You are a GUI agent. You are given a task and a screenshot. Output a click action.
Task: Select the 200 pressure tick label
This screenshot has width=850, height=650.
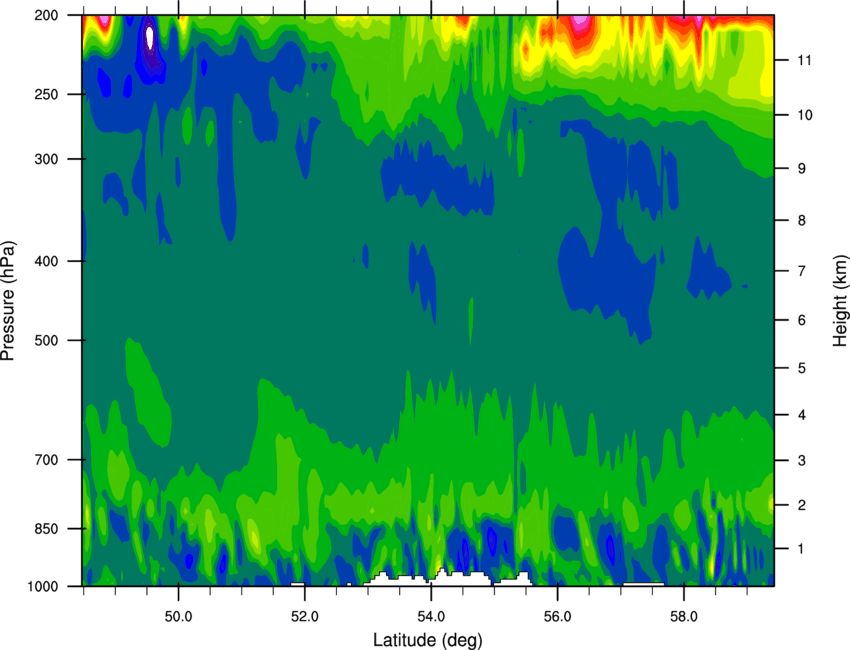tap(46, 15)
